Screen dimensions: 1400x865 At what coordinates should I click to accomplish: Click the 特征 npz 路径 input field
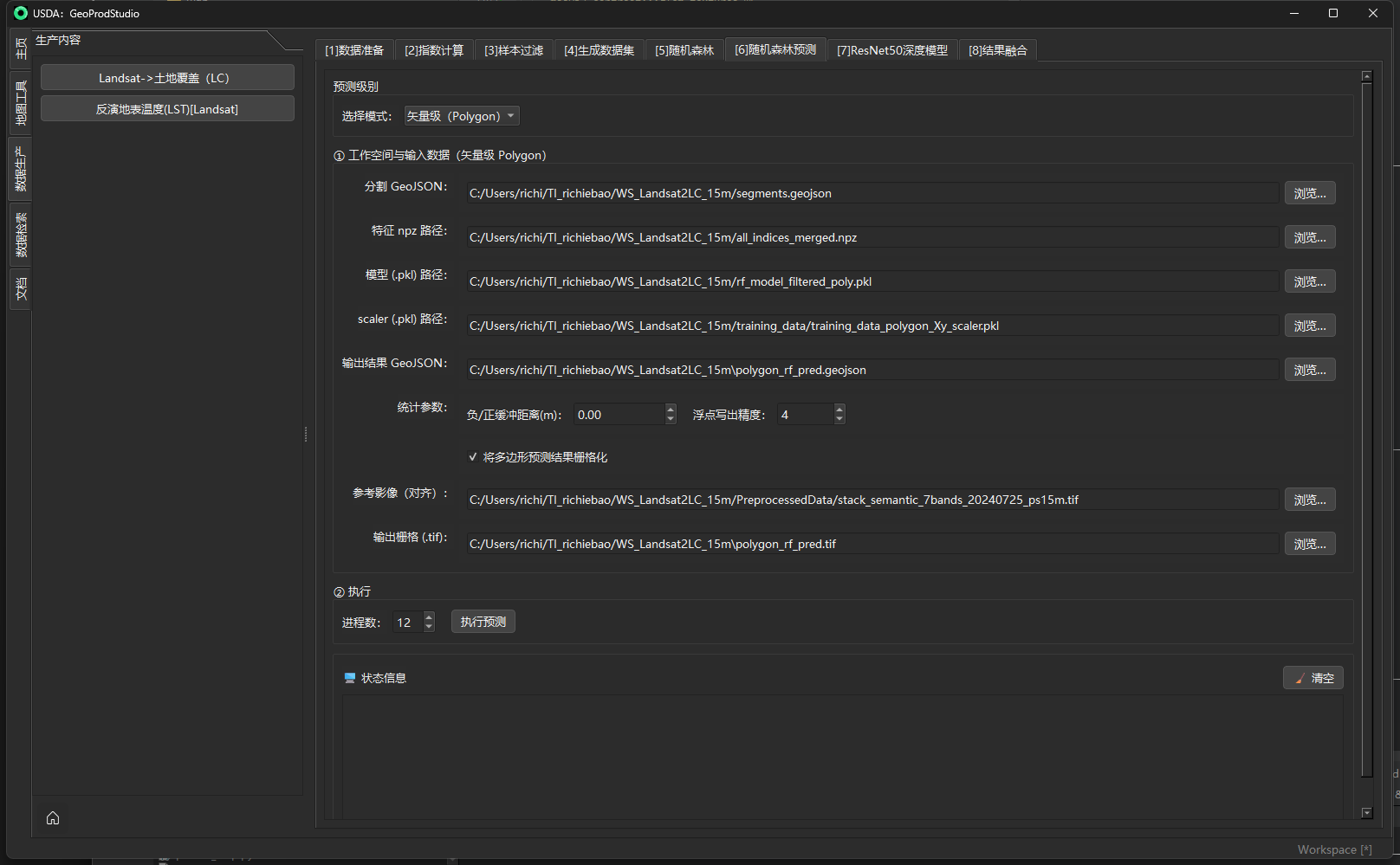point(871,237)
